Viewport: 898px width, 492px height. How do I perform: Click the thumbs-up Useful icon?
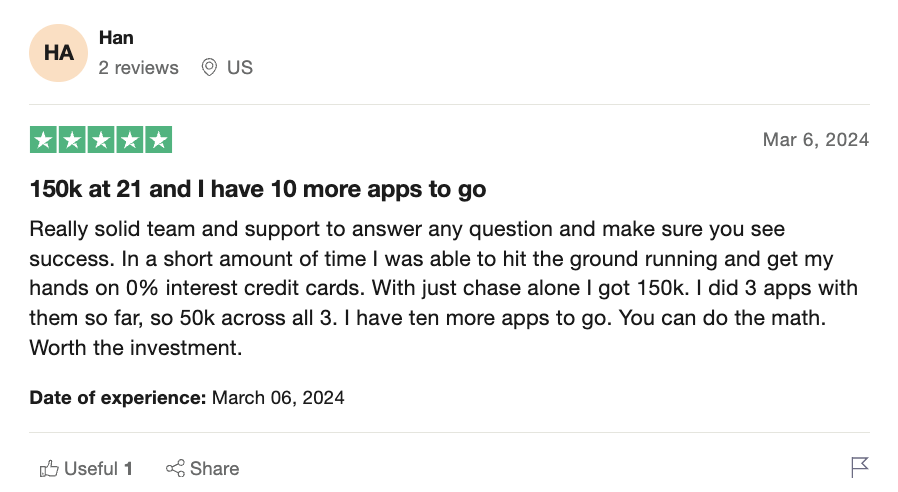tap(49, 468)
